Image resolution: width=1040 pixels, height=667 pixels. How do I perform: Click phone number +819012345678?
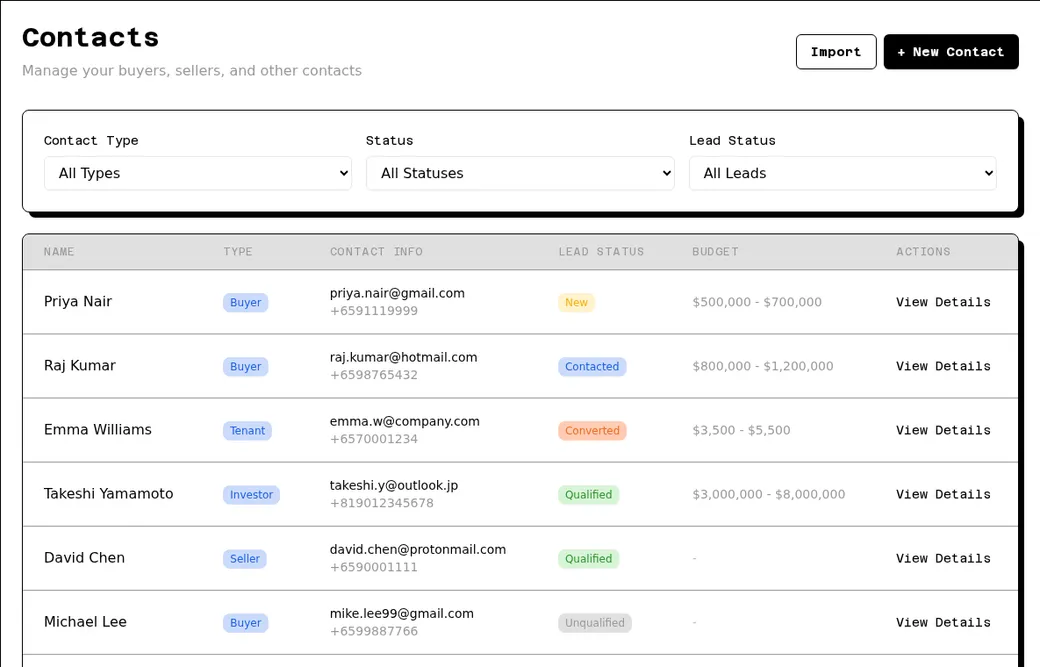382,503
